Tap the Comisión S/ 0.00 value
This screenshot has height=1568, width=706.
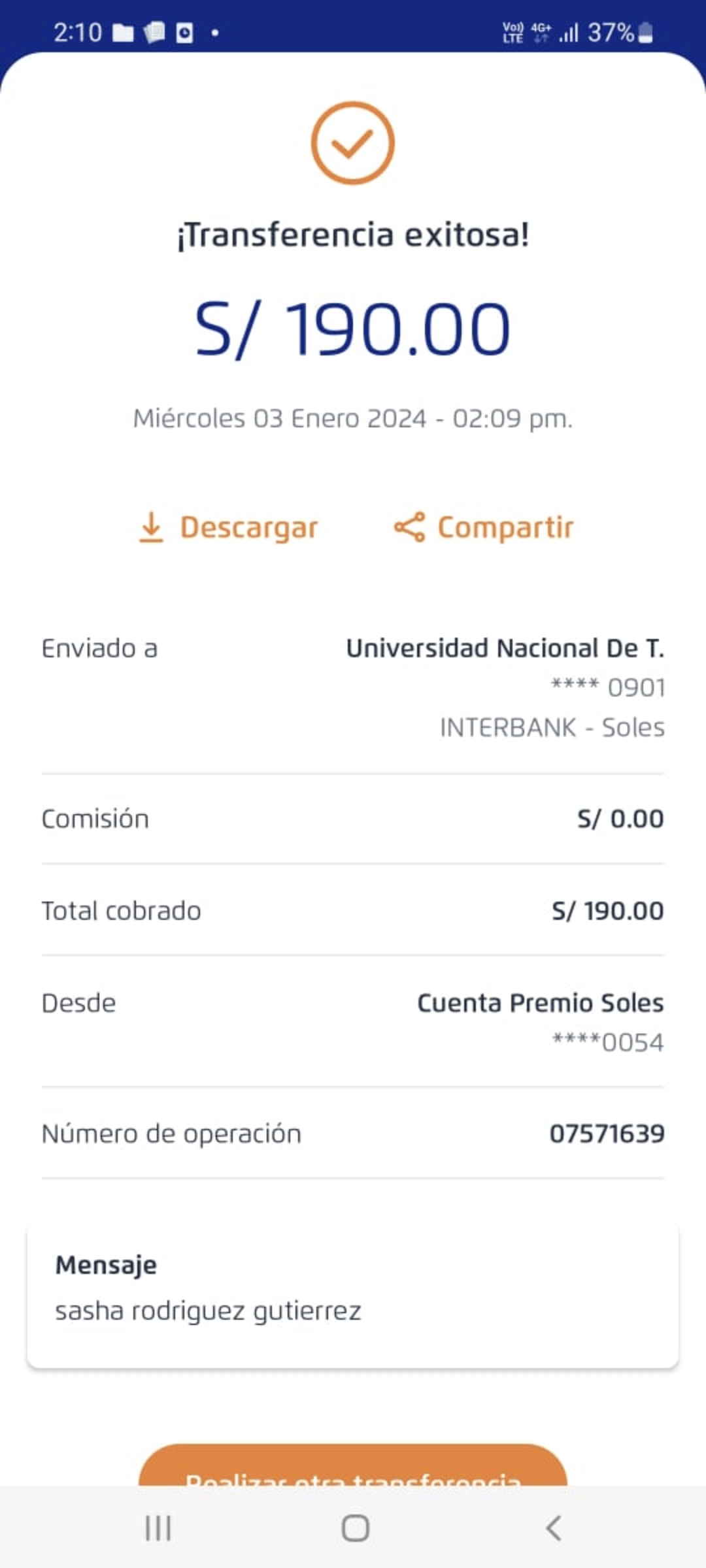tap(620, 819)
